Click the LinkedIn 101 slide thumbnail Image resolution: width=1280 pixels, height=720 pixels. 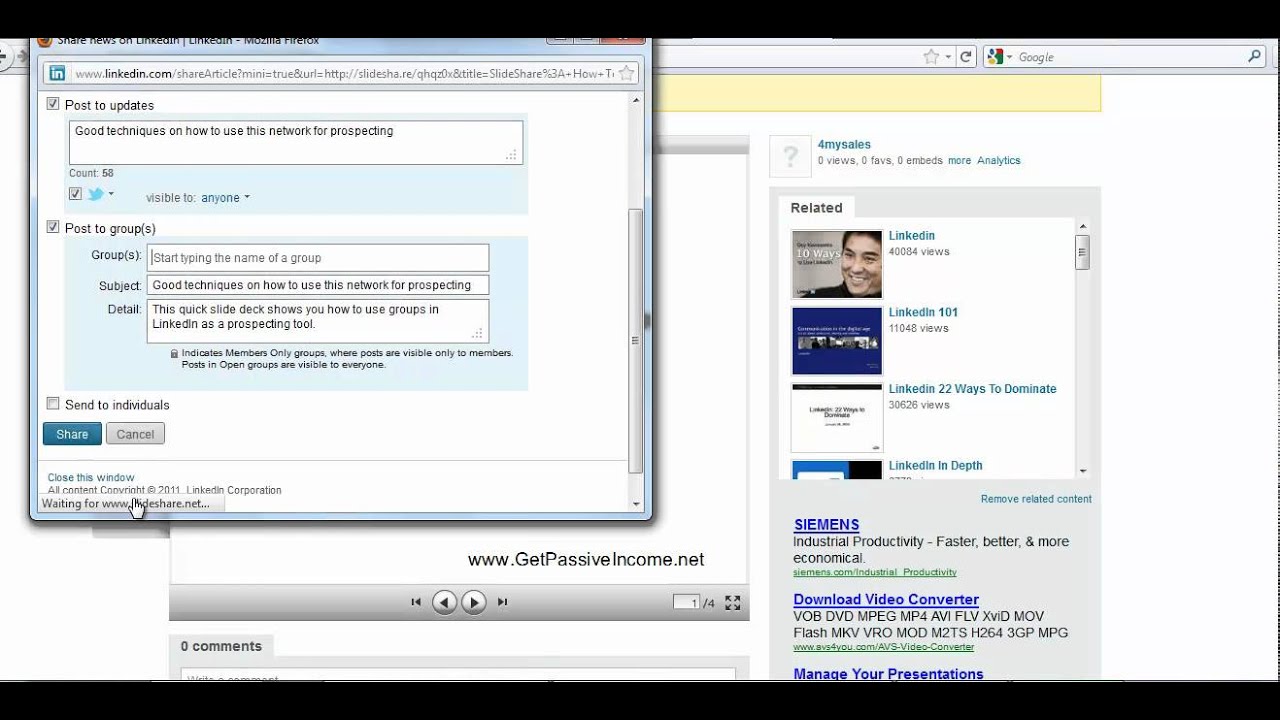(837, 341)
